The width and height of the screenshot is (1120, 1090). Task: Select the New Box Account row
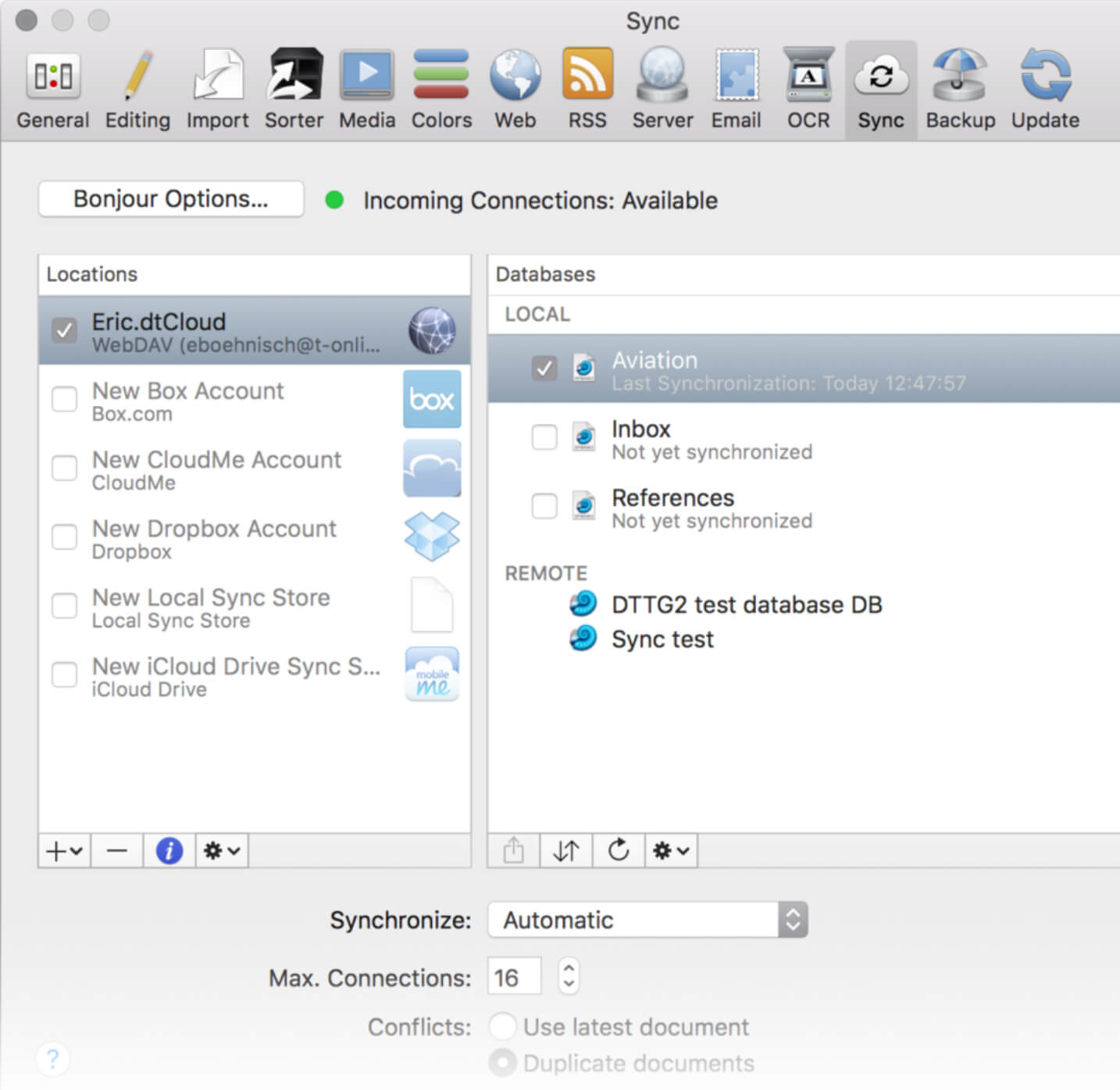pyautogui.click(x=255, y=399)
